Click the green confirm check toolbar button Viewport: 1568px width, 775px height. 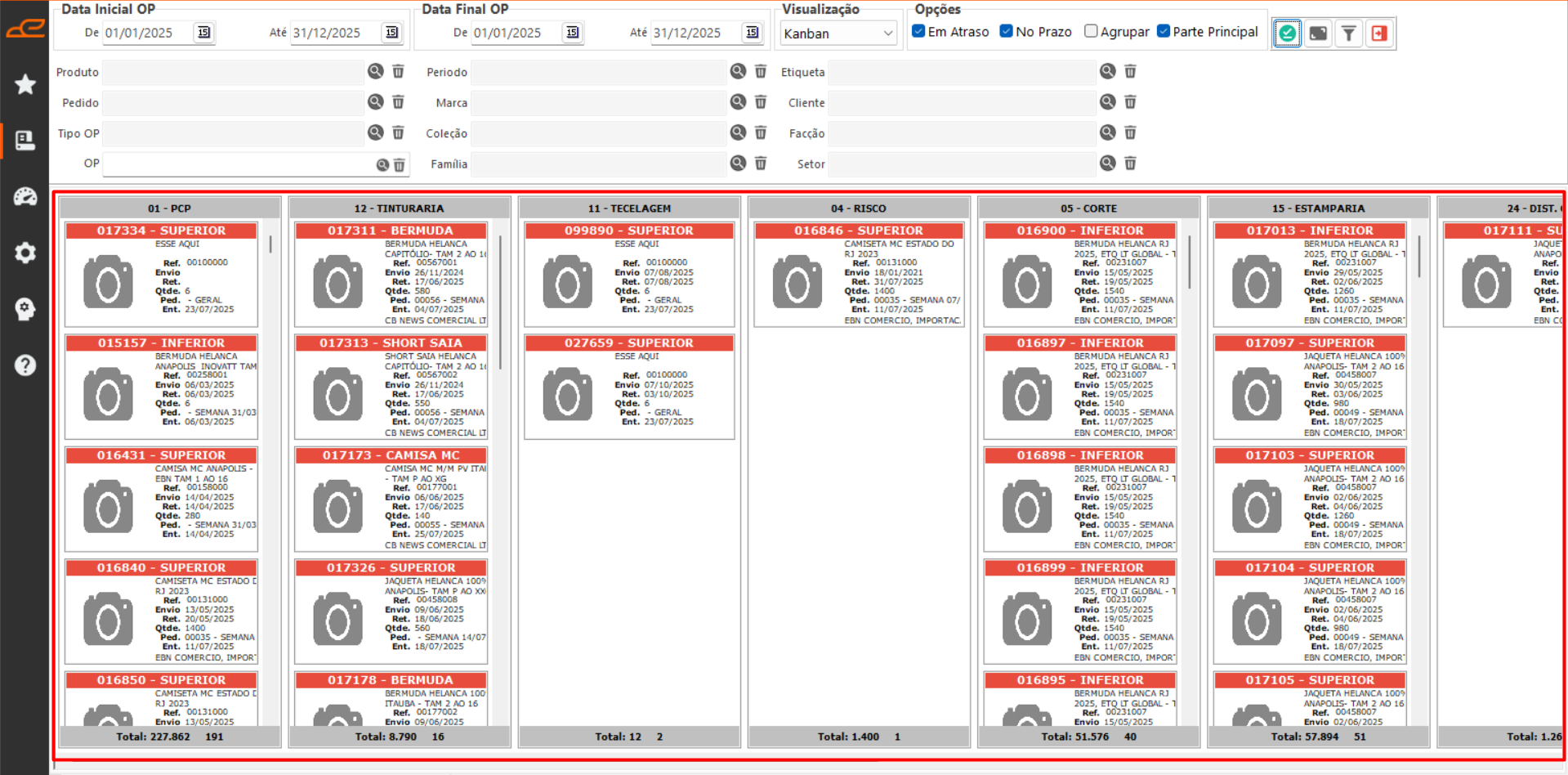[x=1287, y=34]
